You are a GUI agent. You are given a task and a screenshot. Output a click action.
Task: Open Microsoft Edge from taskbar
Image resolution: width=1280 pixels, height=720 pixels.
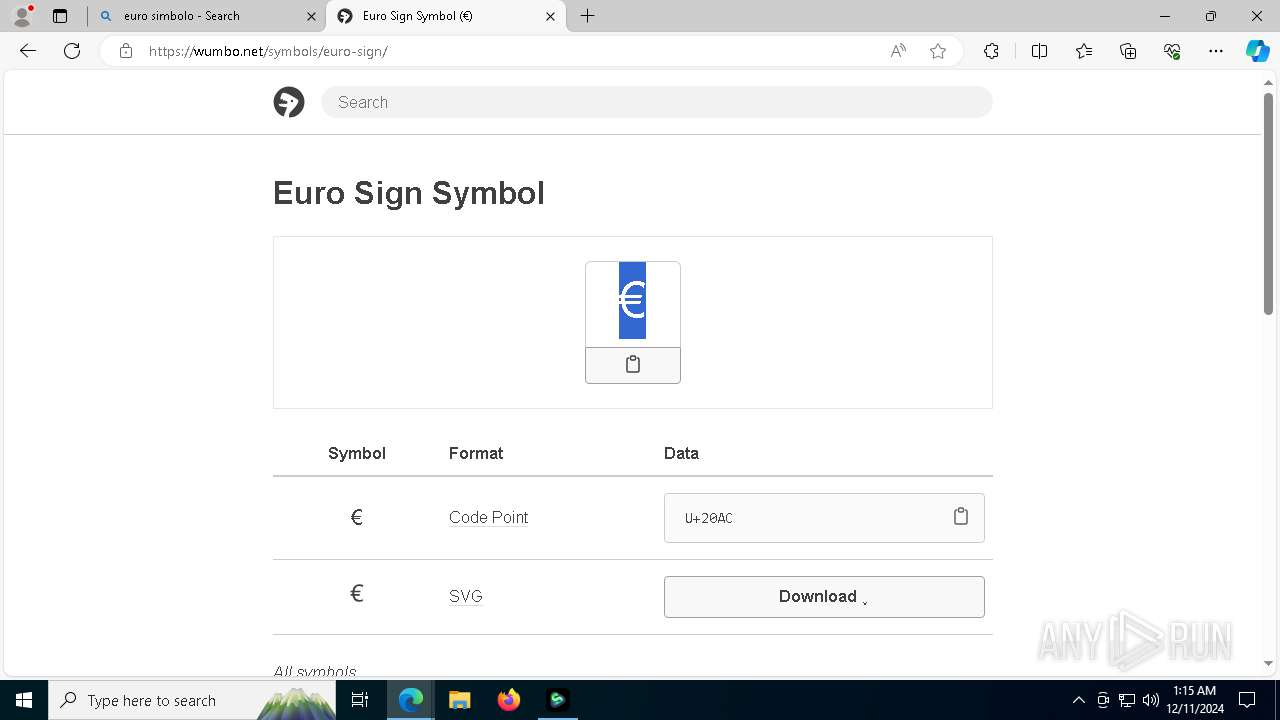(x=411, y=700)
